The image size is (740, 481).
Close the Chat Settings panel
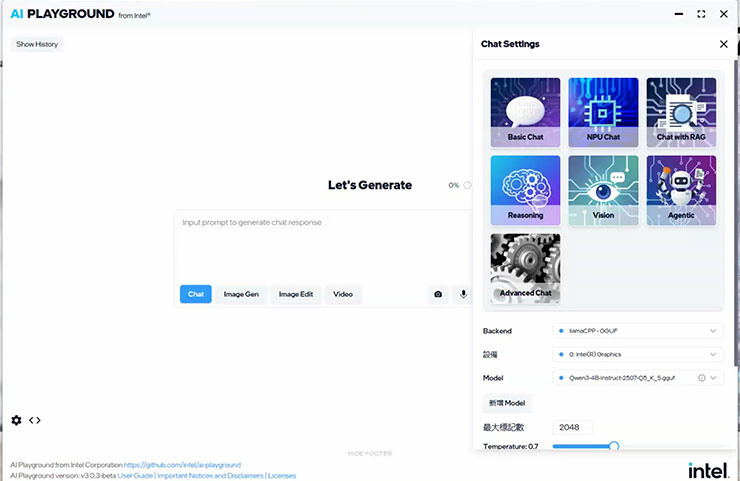[723, 44]
